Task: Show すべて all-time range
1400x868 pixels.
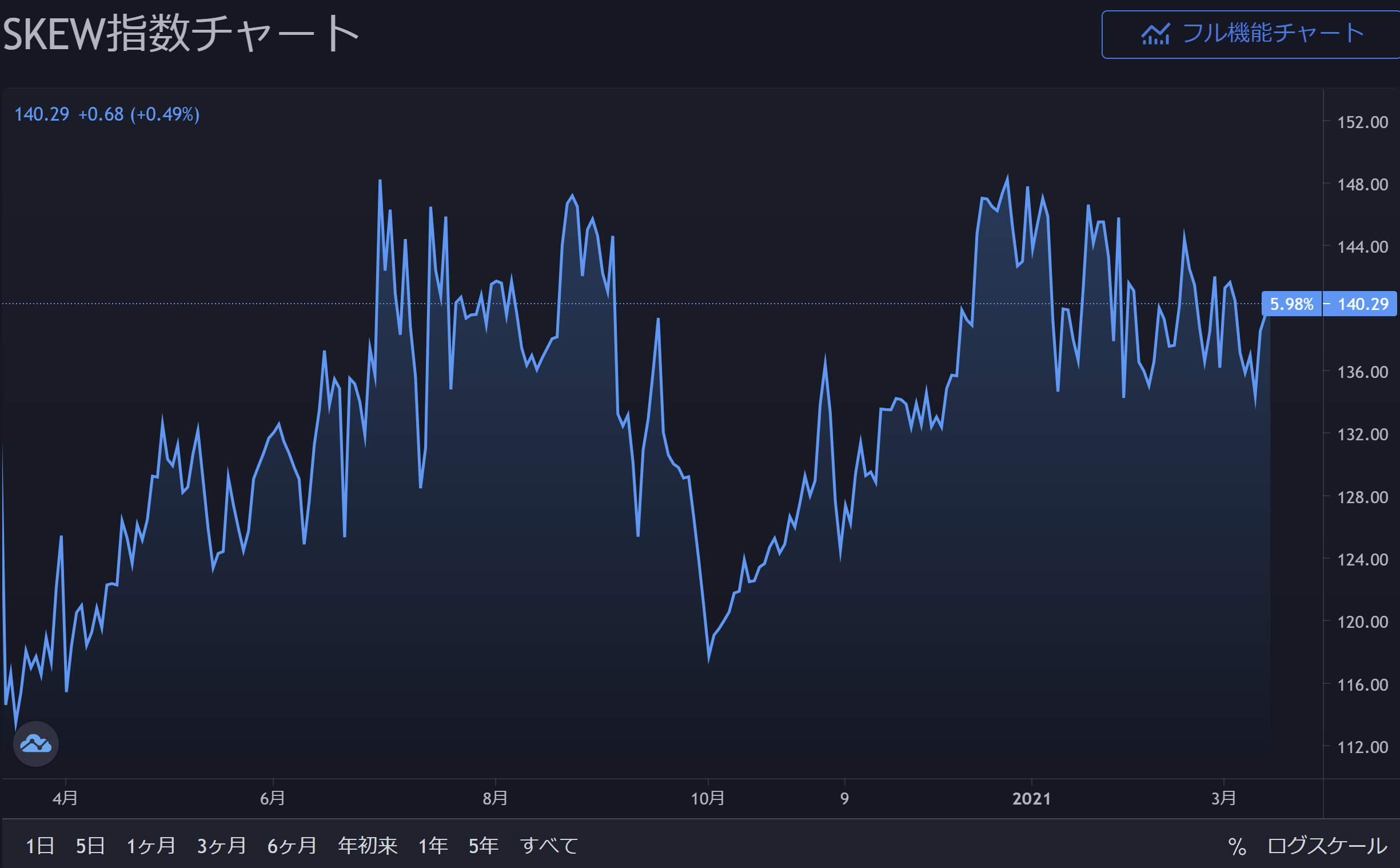Action: click(549, 846)
